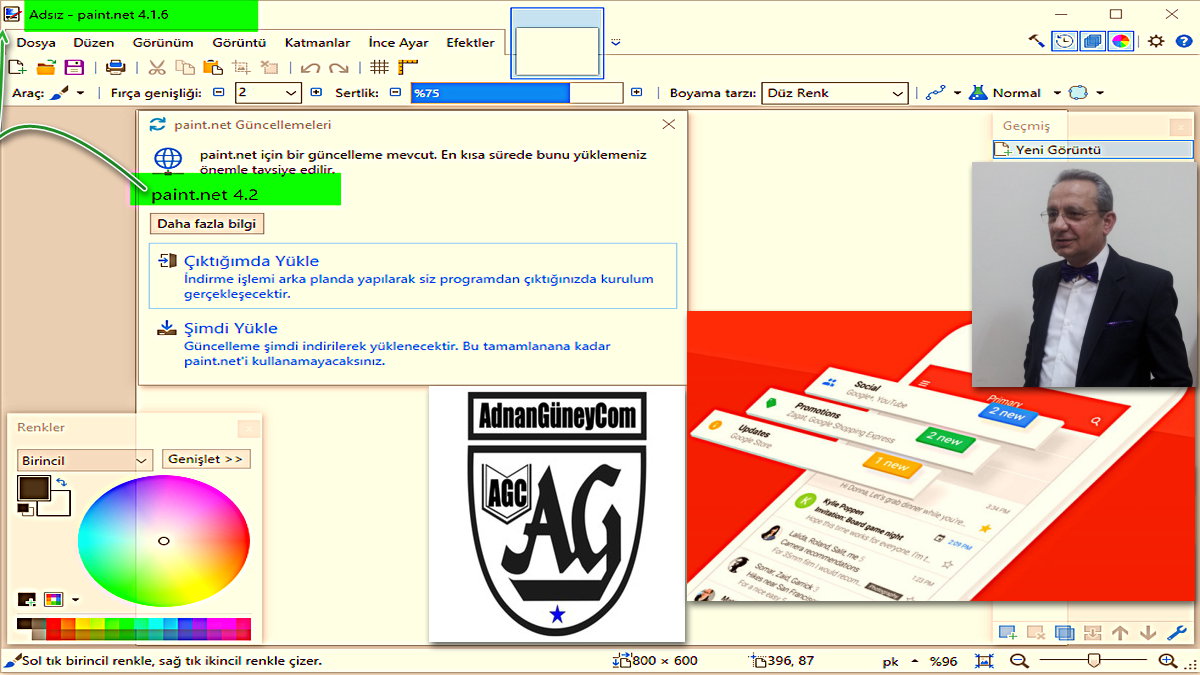Open the Dosya menu

(36, 43)
